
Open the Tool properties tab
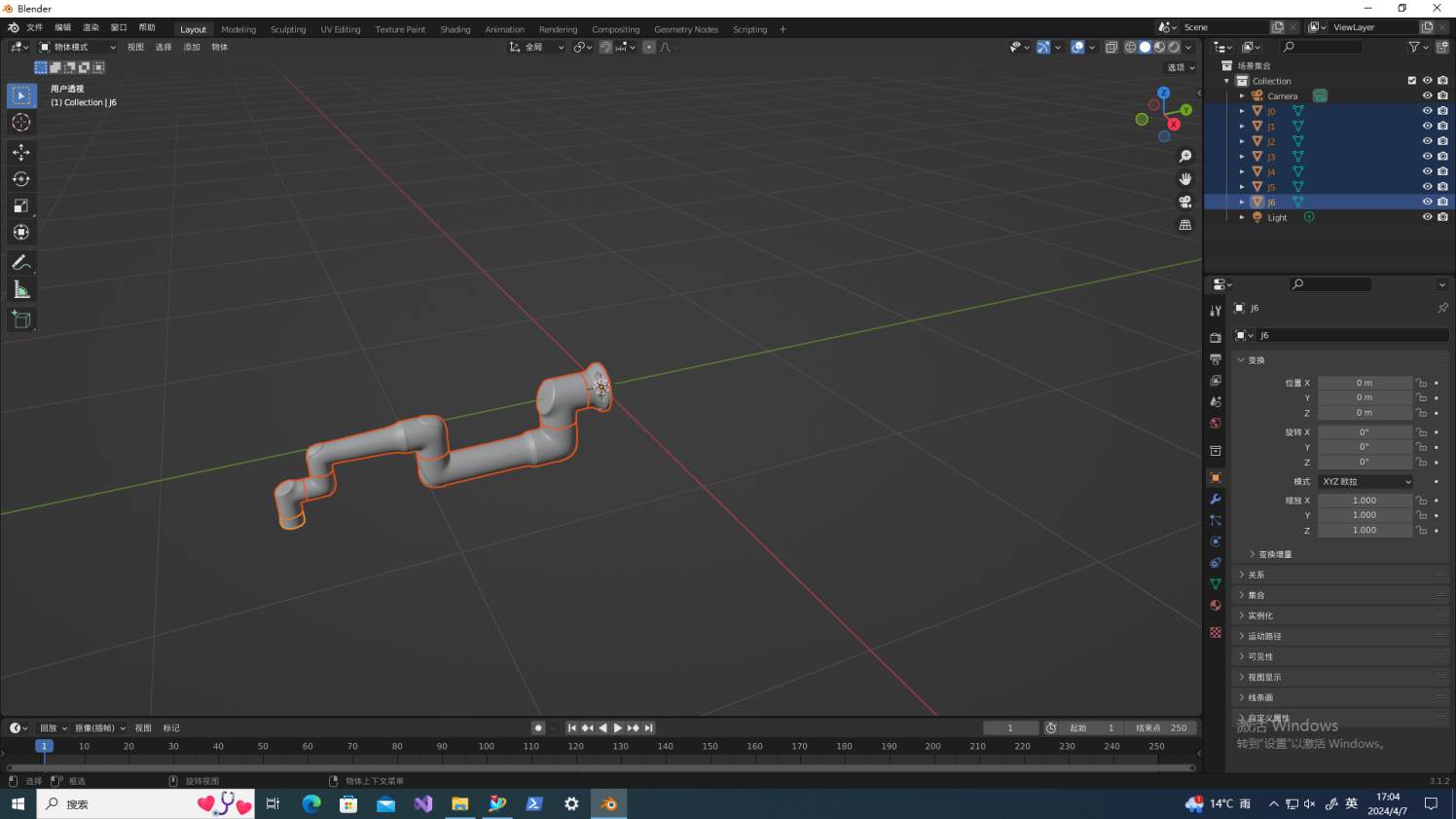click(1216, 311)
